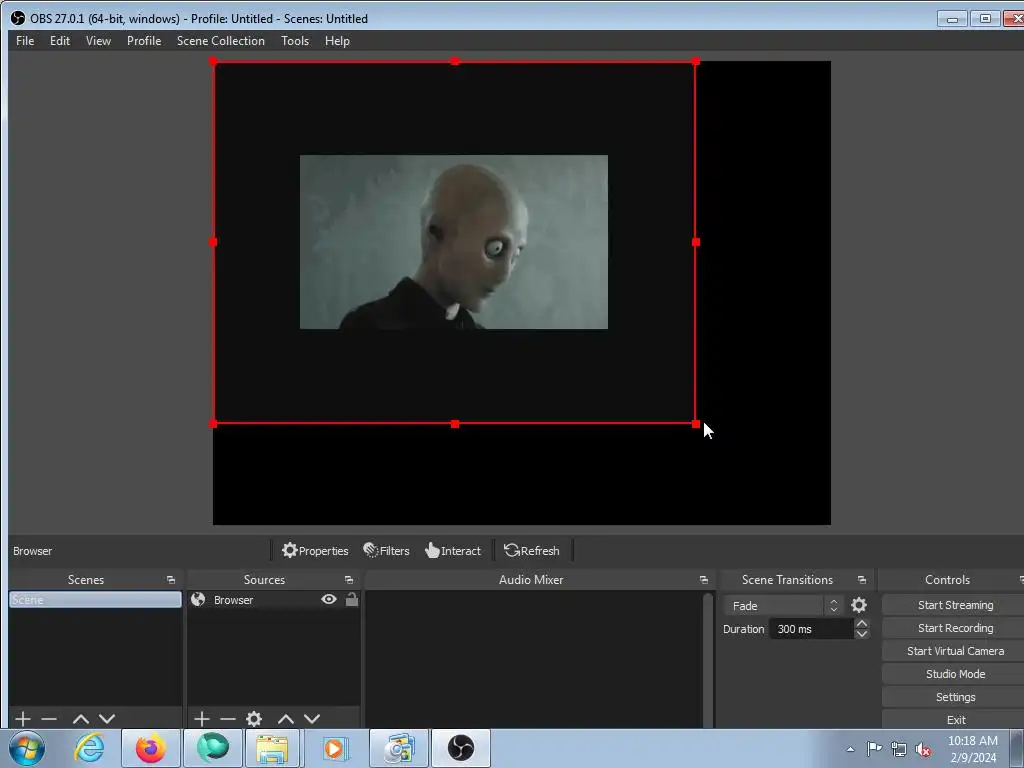Screen dimensions: 1024x768
Task: Click the network tray icon
Action: click(x=899, y=750)
